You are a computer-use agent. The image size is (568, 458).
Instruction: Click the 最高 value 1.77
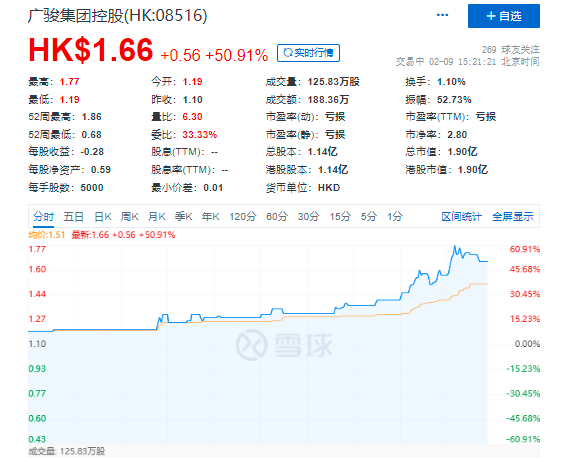69,82
